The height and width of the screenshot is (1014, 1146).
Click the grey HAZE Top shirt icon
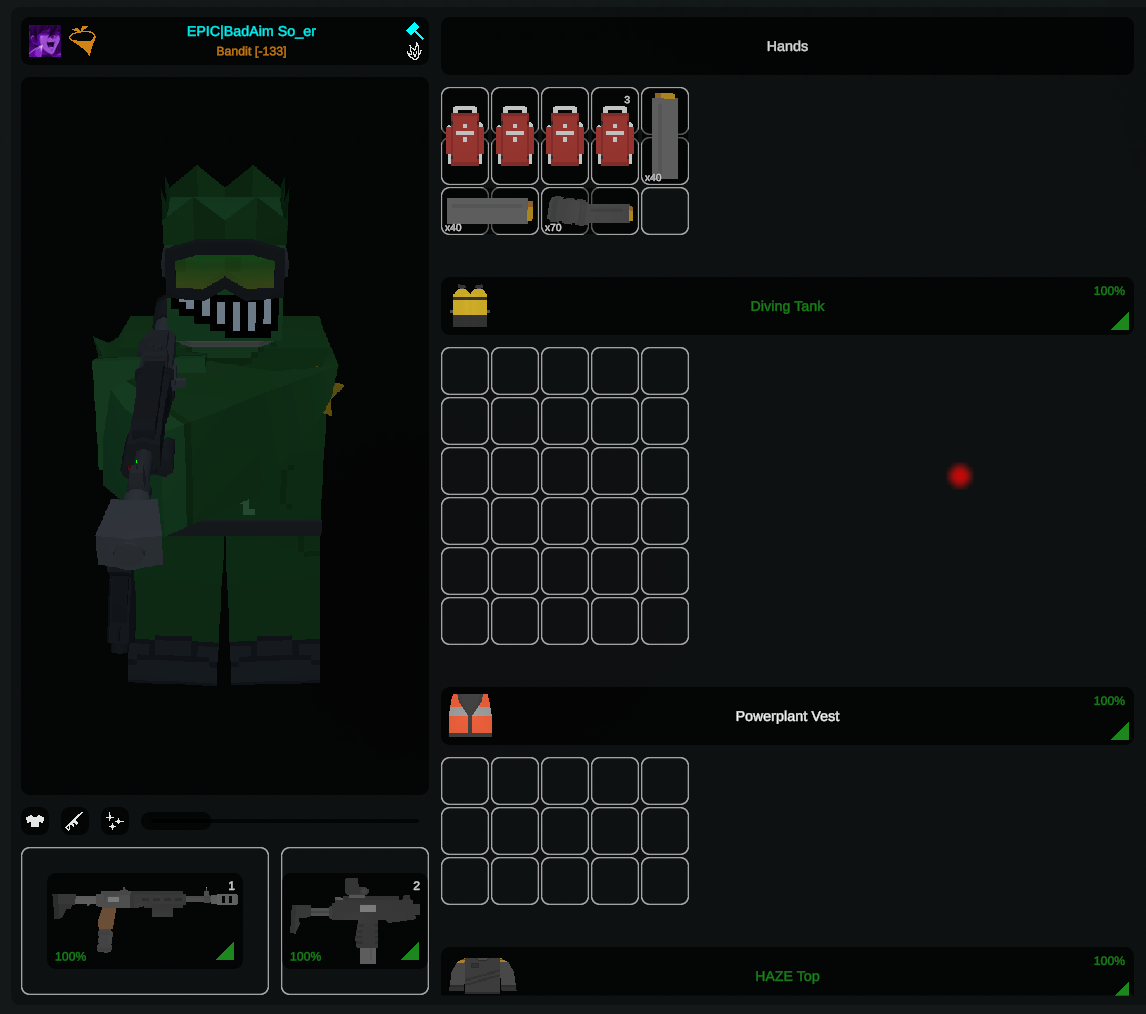[482, 976]
